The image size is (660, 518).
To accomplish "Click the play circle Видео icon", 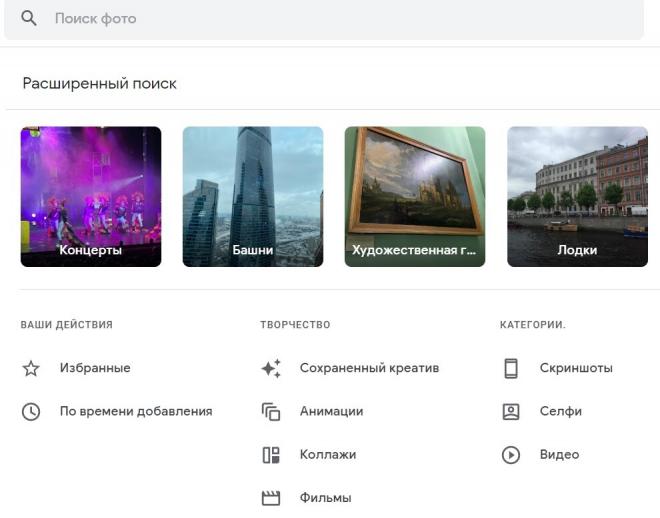I will (511, 455).
